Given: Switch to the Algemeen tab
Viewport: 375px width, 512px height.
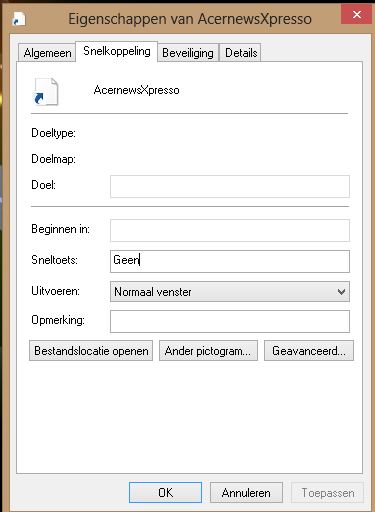Looking at the screenshot, I should click(x=47, y=53).
